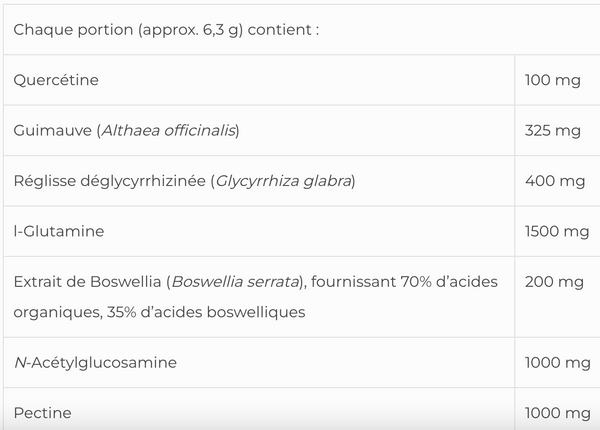The height and width of the screenshot is (430, 600).
Task: Click the Quercétine ingredient name
Action: click(x=56, y=80)
